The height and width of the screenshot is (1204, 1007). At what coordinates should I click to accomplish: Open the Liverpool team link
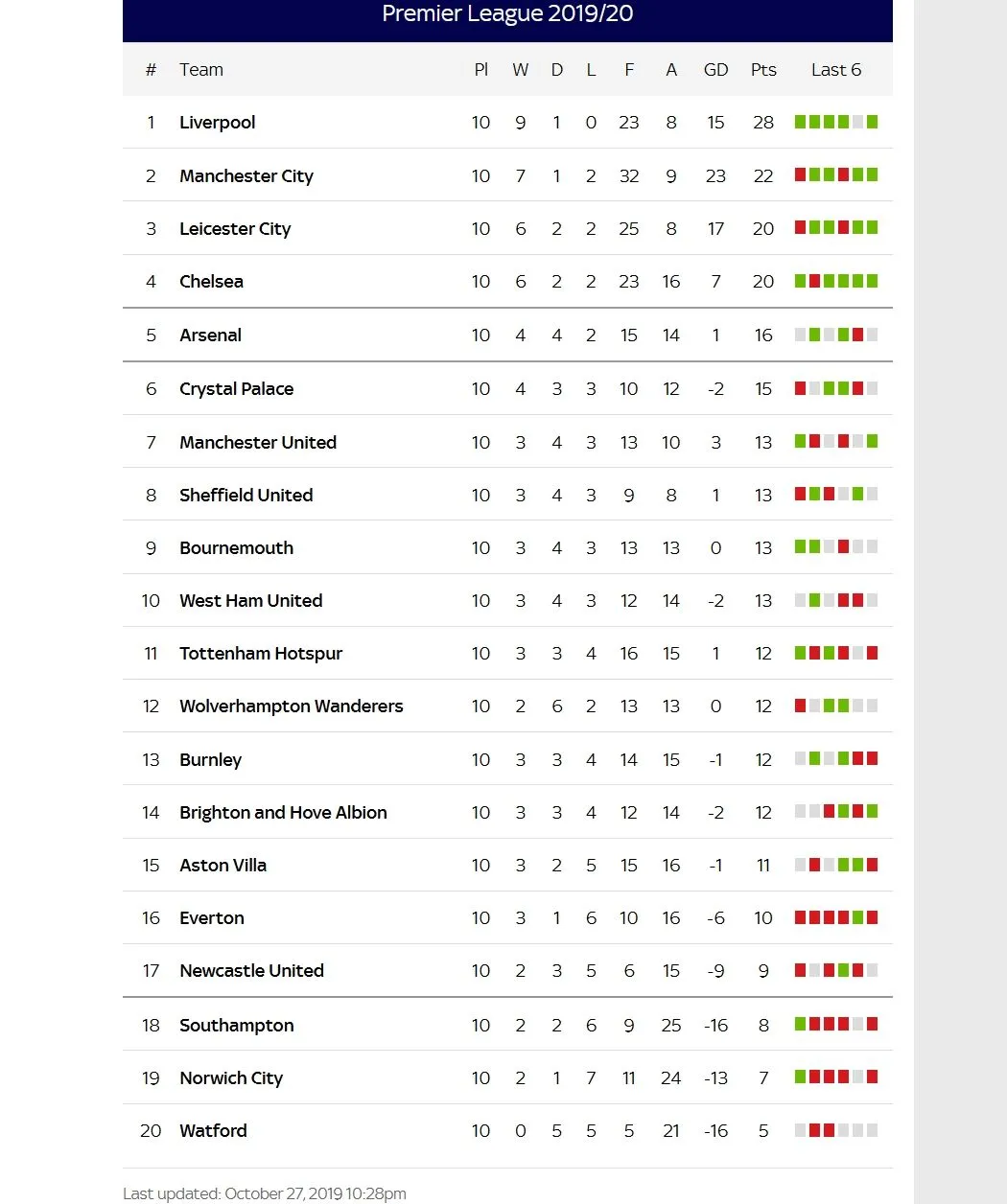pos(217,123)
